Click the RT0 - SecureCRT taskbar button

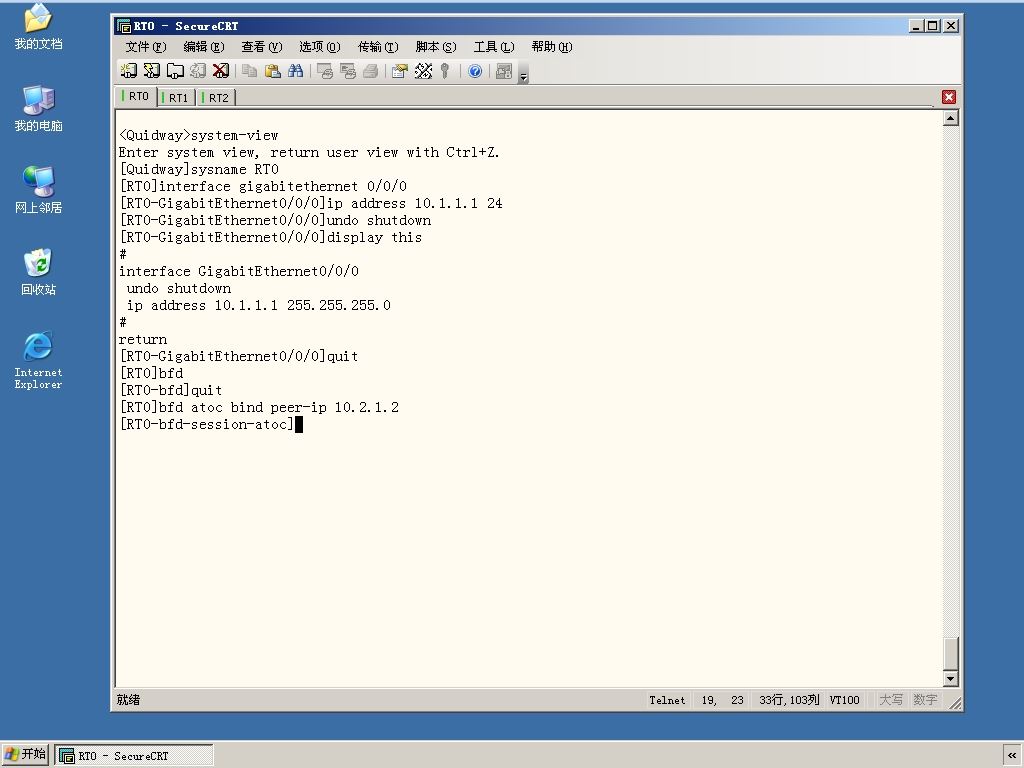coord(133,756)
